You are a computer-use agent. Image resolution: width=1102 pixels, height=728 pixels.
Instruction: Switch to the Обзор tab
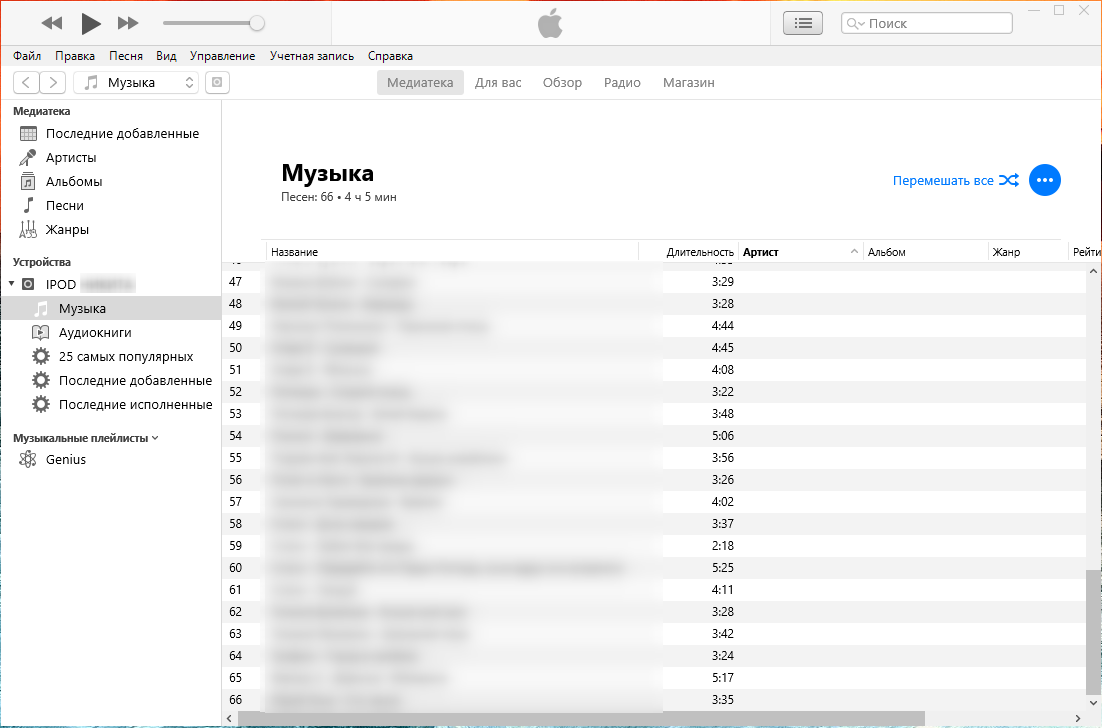pos(562,82)
